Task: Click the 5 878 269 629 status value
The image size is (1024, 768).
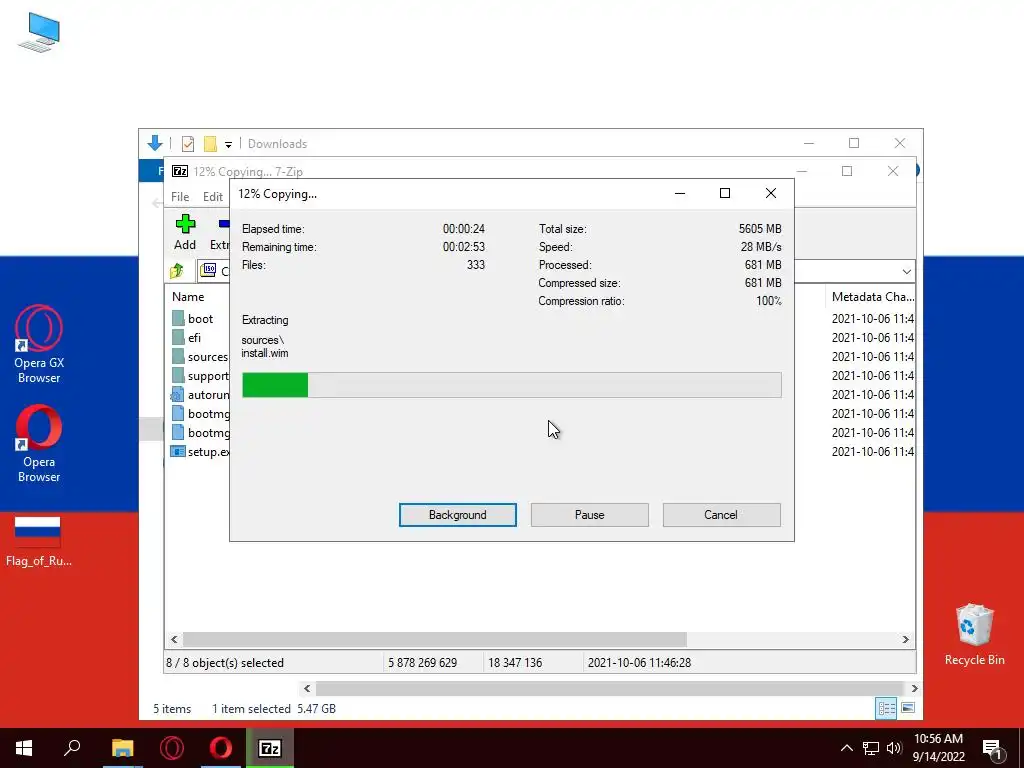Action: pos(423,662)
